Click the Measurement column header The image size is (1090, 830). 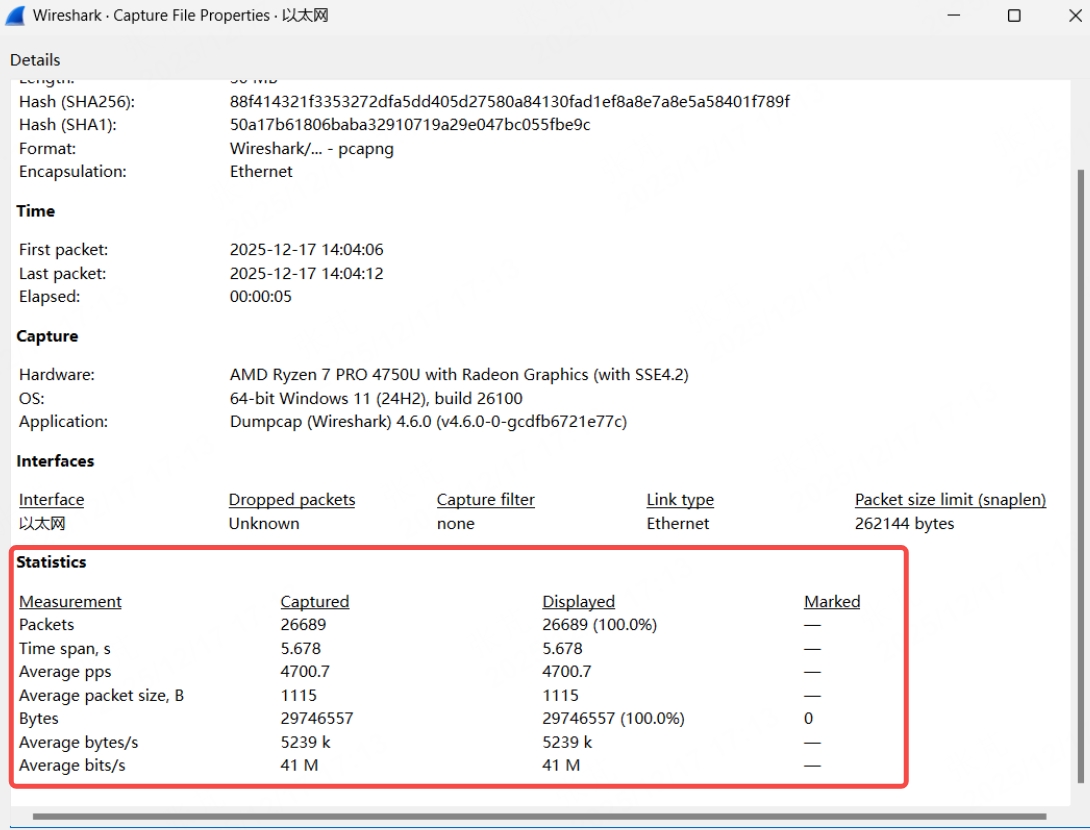pos(70,601)
